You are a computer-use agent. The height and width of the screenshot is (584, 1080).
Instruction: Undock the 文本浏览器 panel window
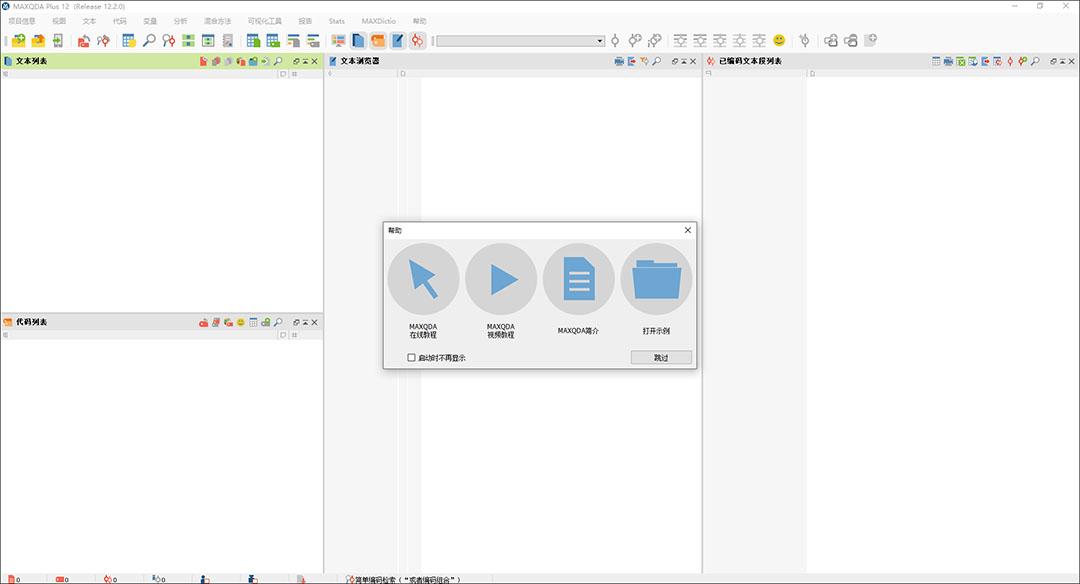point(675,61)
